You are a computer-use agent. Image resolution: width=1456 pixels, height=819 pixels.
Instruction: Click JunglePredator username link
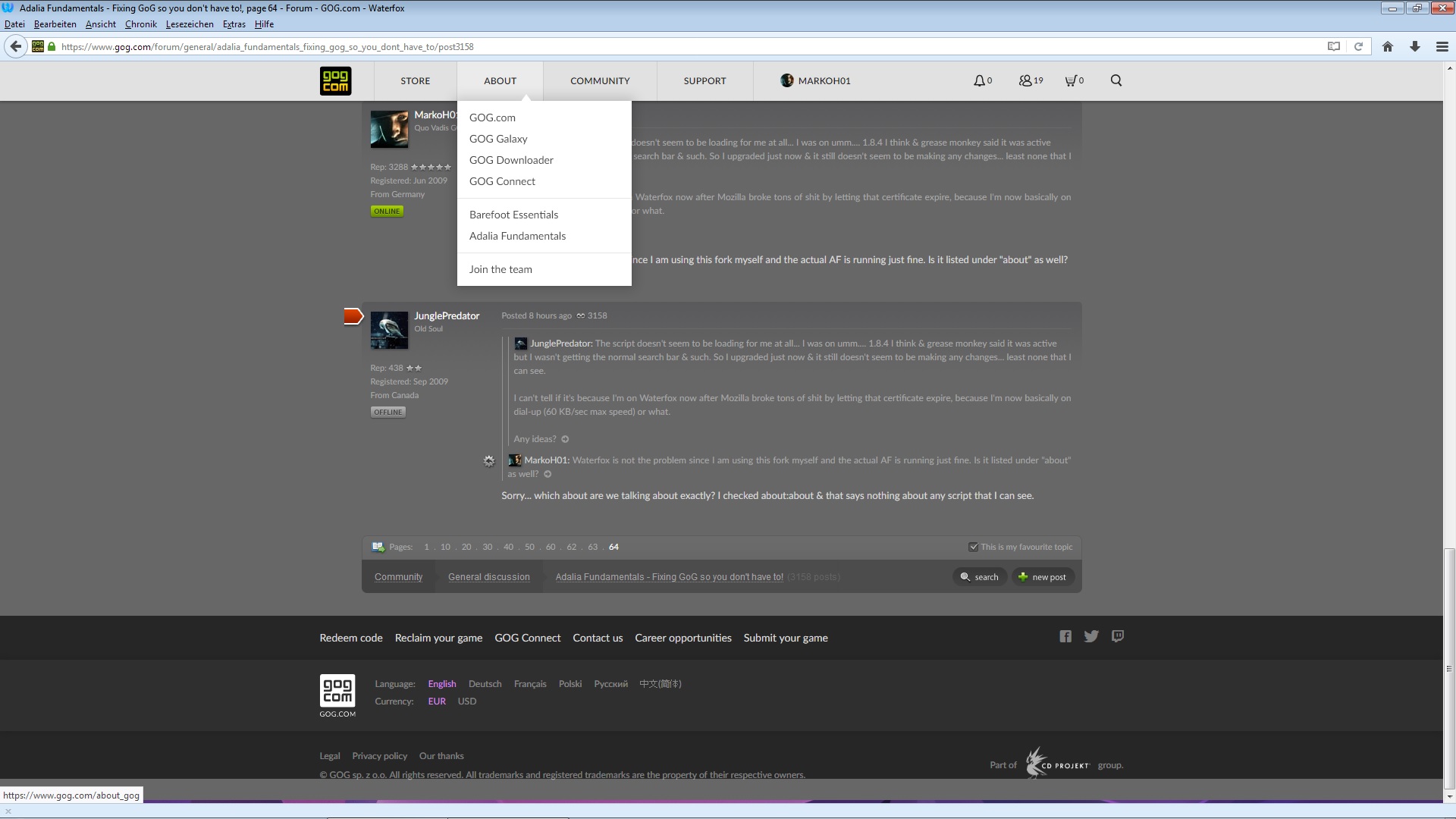click(447, 315)
